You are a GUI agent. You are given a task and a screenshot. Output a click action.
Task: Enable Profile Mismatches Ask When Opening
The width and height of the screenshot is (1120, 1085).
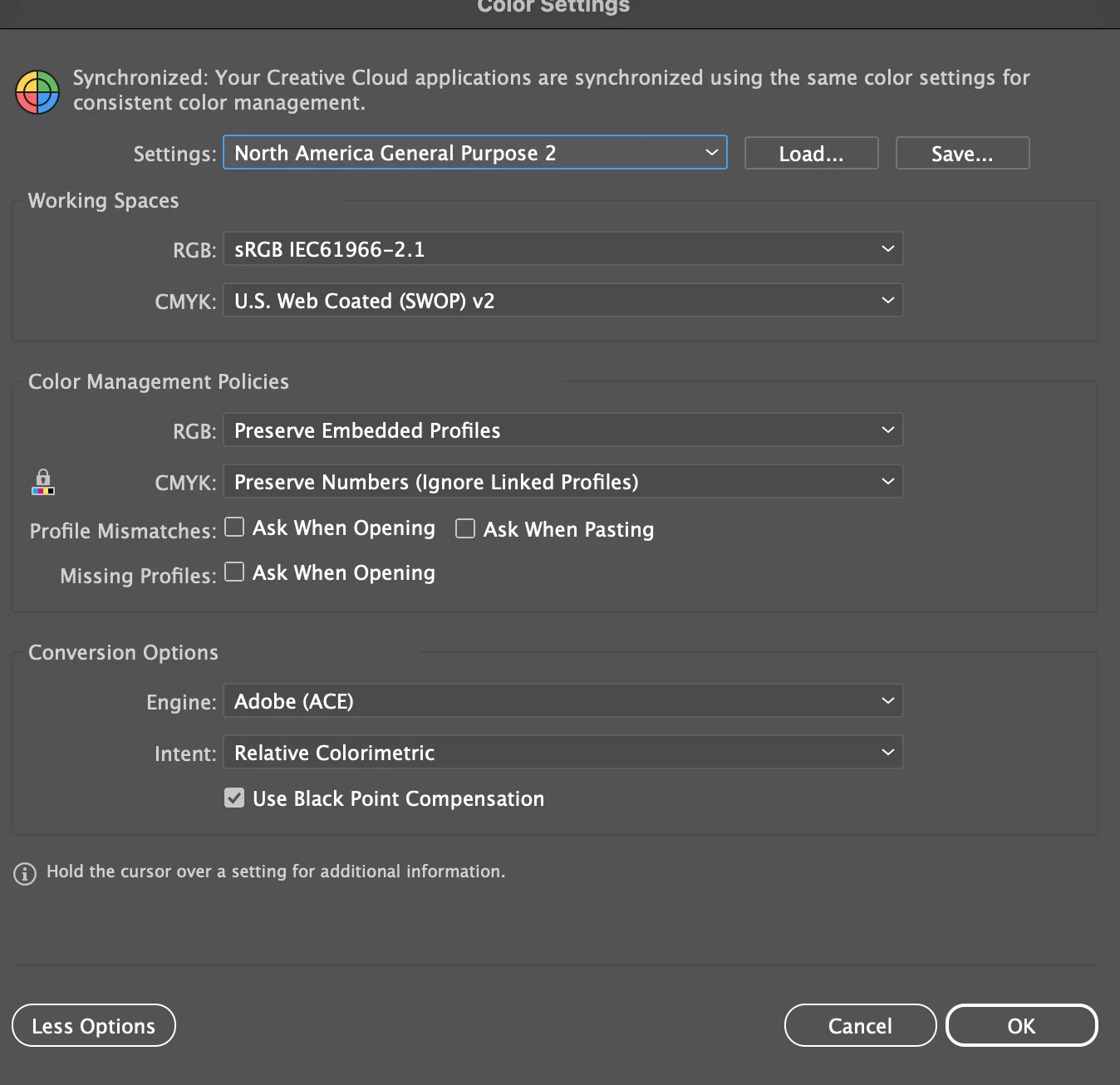[234, 528]
